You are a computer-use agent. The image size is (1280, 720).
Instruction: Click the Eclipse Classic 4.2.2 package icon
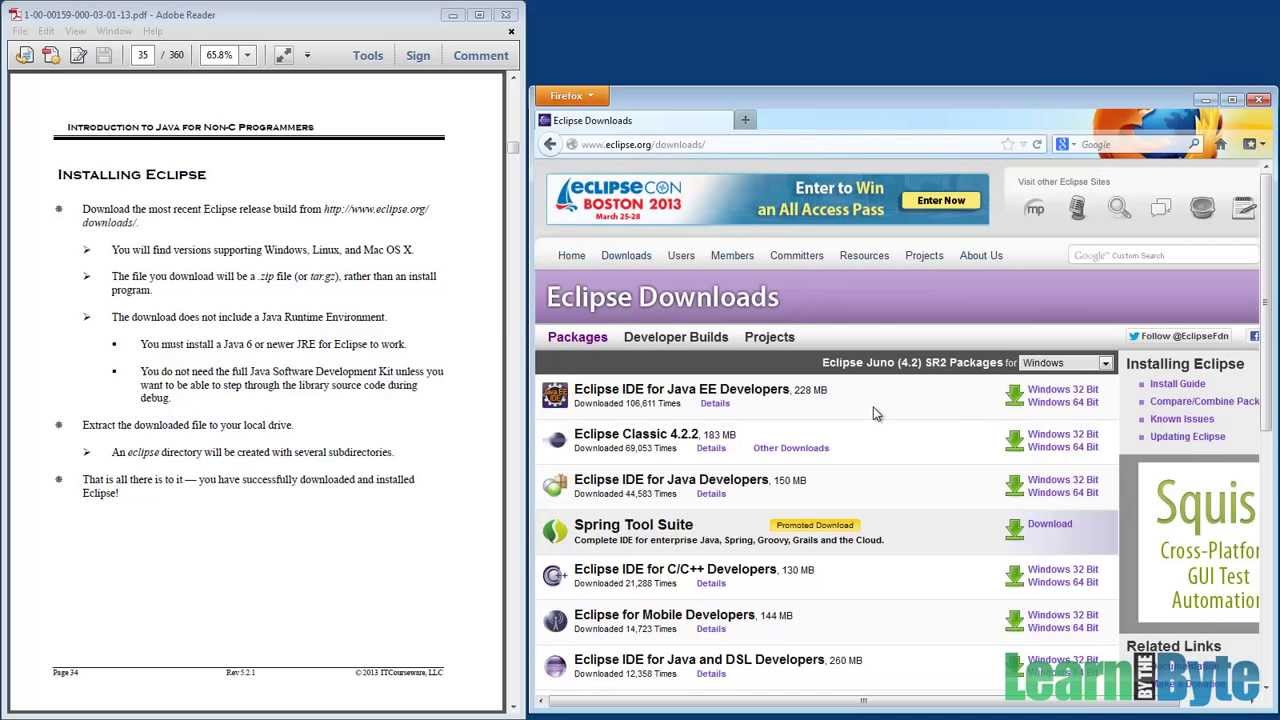click(555, 440)
